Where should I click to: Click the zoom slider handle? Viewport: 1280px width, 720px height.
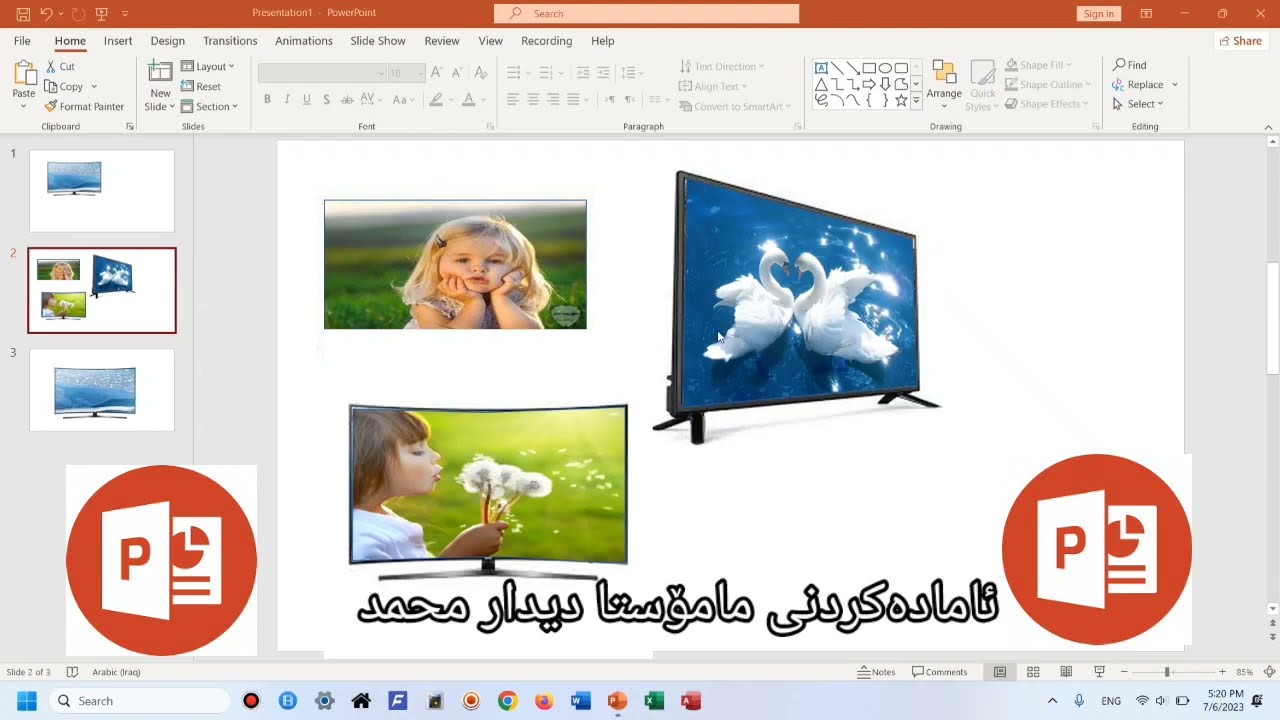[1167, 672]
